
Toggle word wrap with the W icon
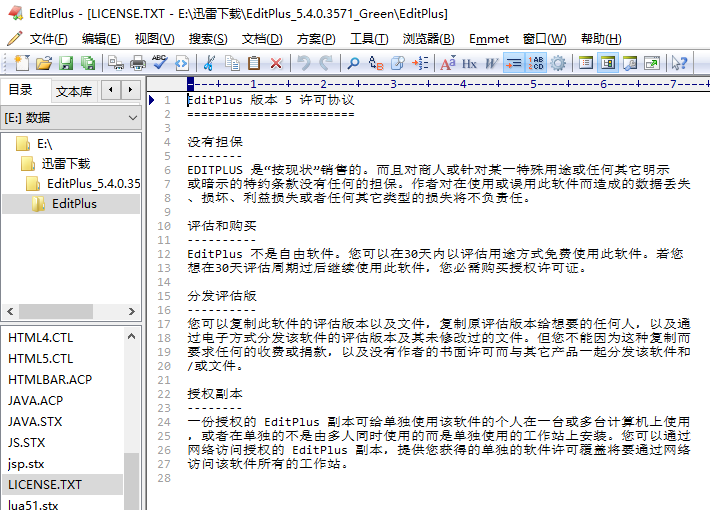pos(491,63)
